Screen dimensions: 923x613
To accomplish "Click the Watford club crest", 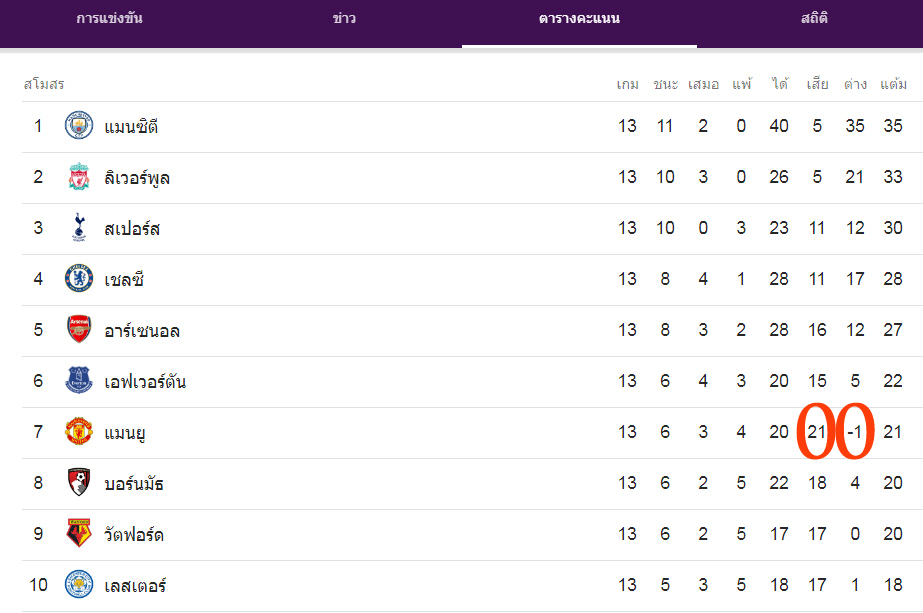I will click(79, 534).
